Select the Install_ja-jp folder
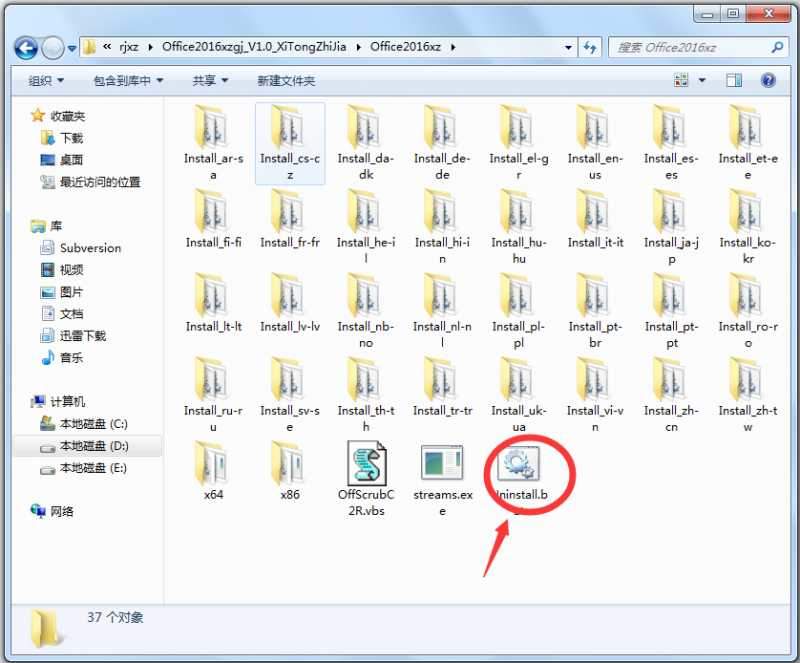 coord(671,220)
